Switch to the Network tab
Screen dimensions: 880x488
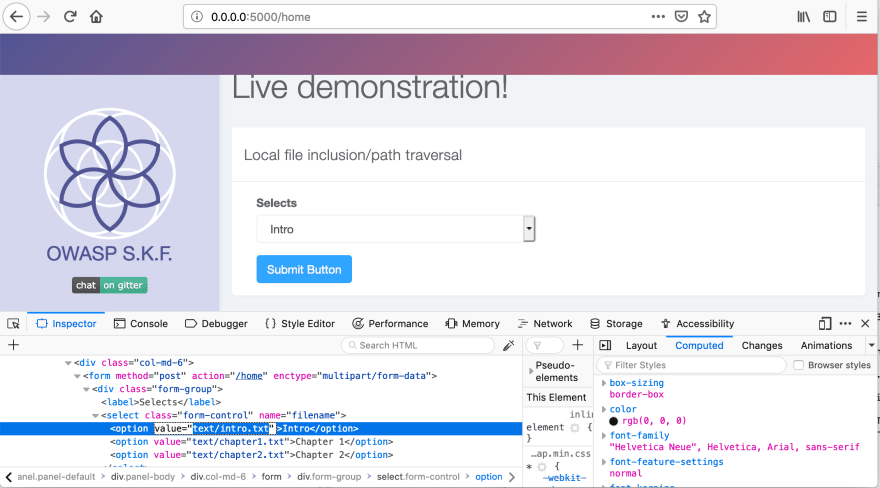pyautogui.click(x=545, y=324)
